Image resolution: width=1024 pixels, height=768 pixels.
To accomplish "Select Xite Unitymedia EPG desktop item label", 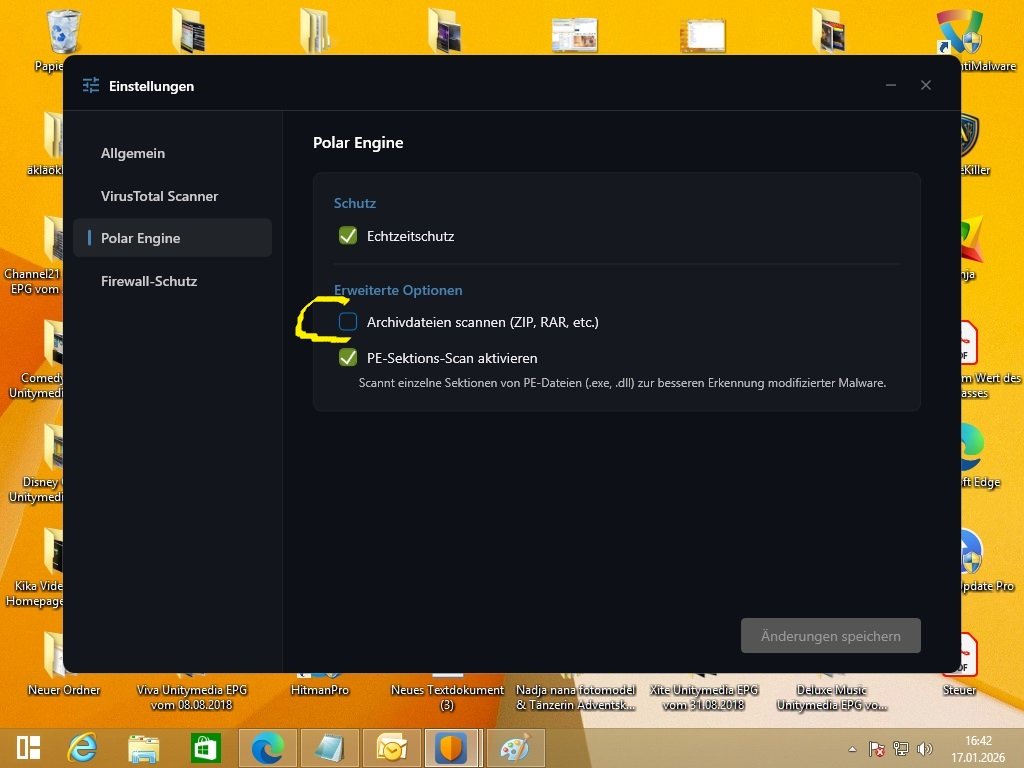I will click(703, 697).
